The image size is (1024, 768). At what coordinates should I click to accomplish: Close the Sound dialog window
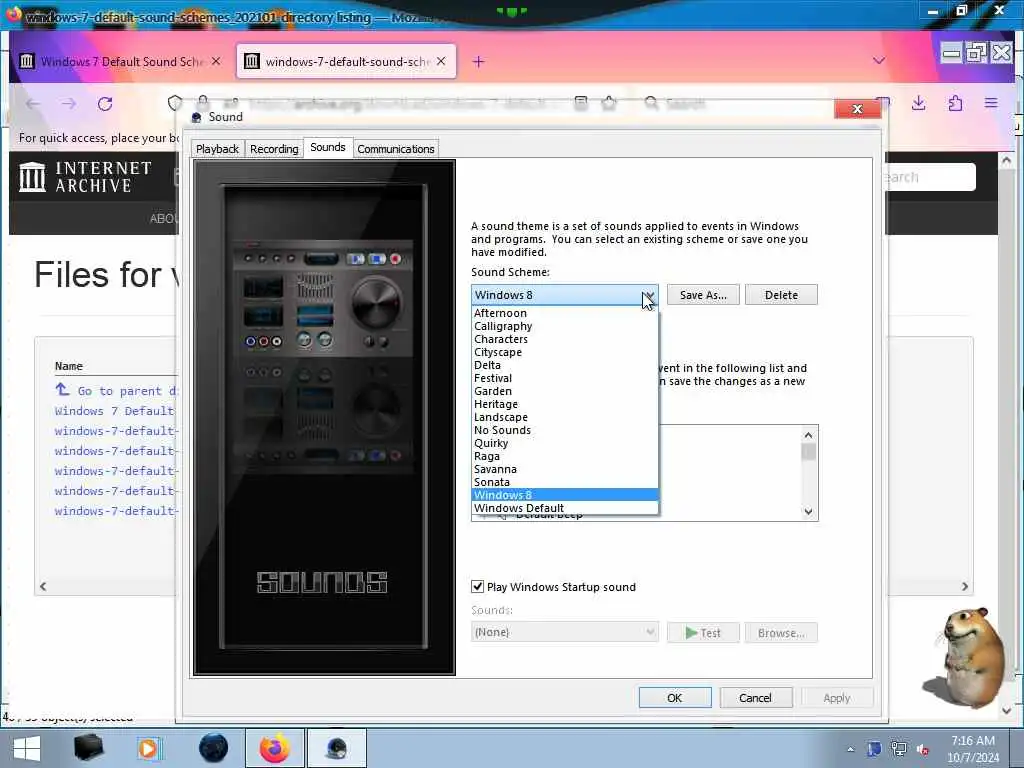pyautogui.click(x=857, y=109)
